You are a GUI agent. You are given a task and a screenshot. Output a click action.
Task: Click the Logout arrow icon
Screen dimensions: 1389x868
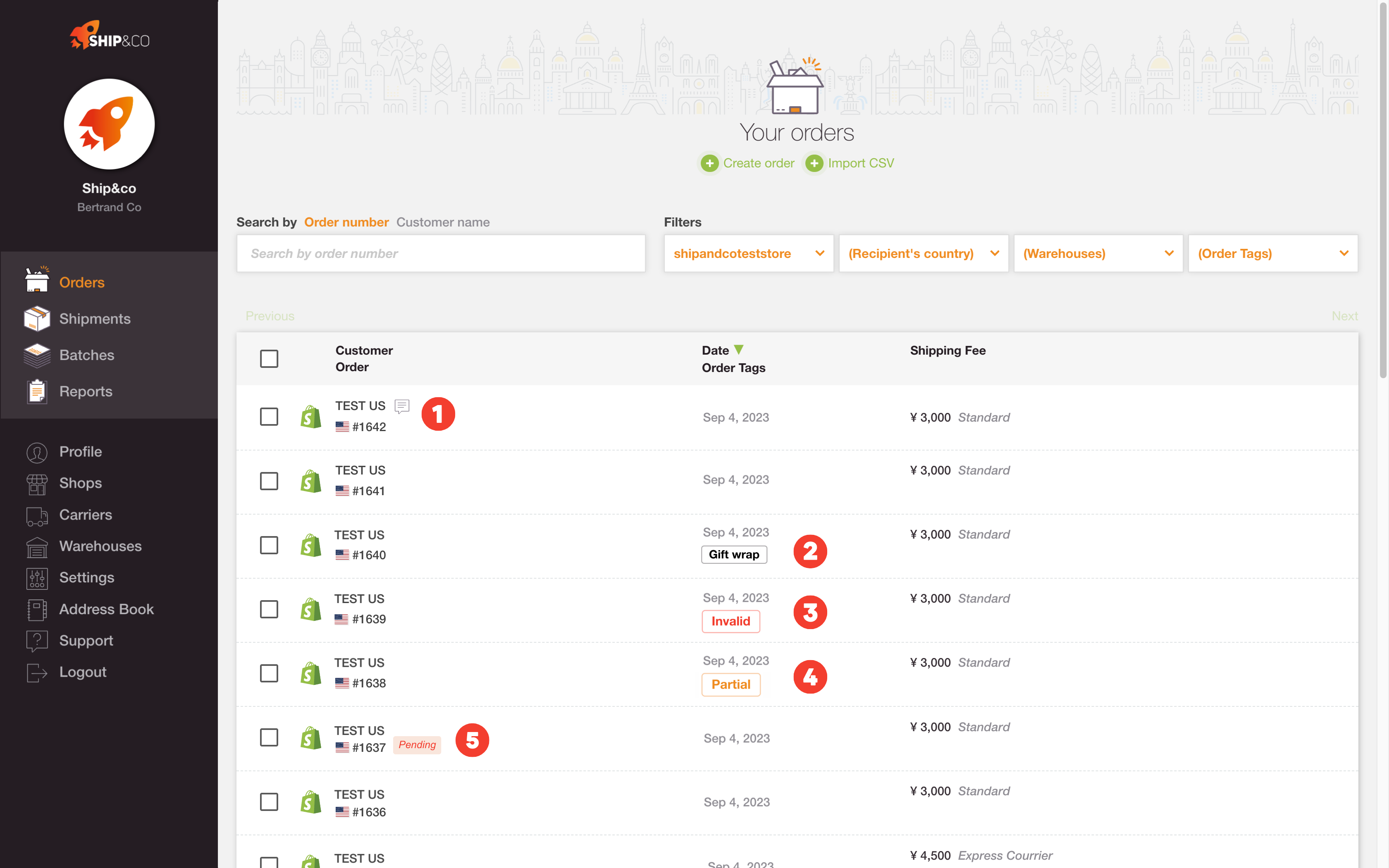pos(37,672)
